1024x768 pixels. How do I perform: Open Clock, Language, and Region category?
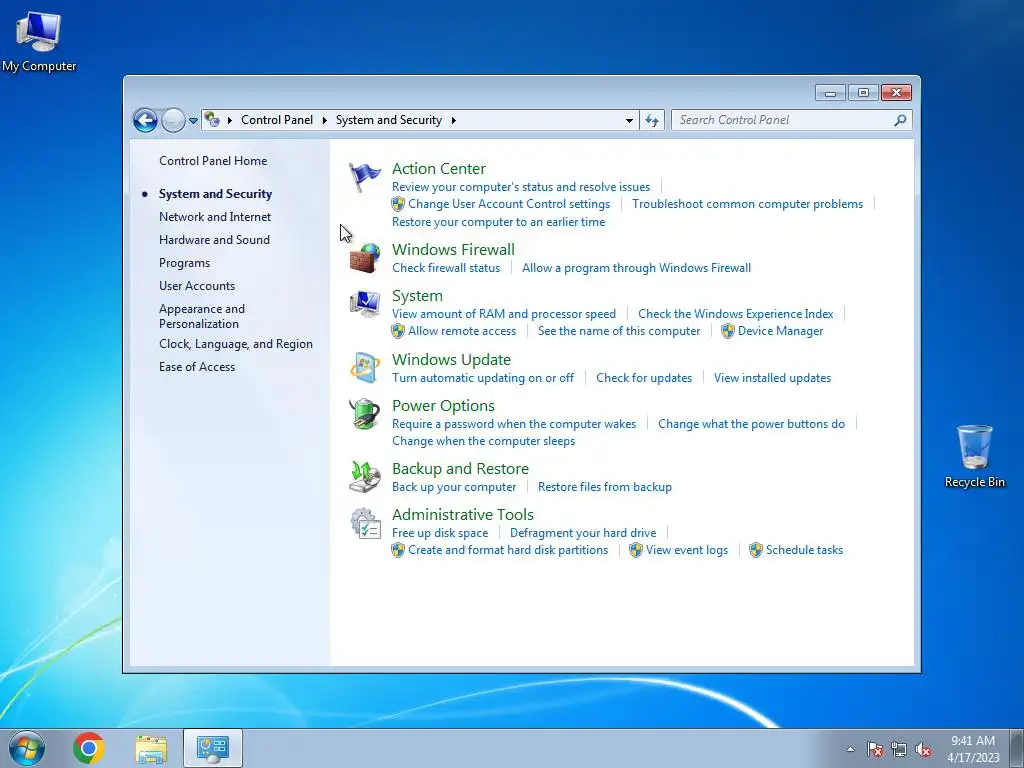236,344
